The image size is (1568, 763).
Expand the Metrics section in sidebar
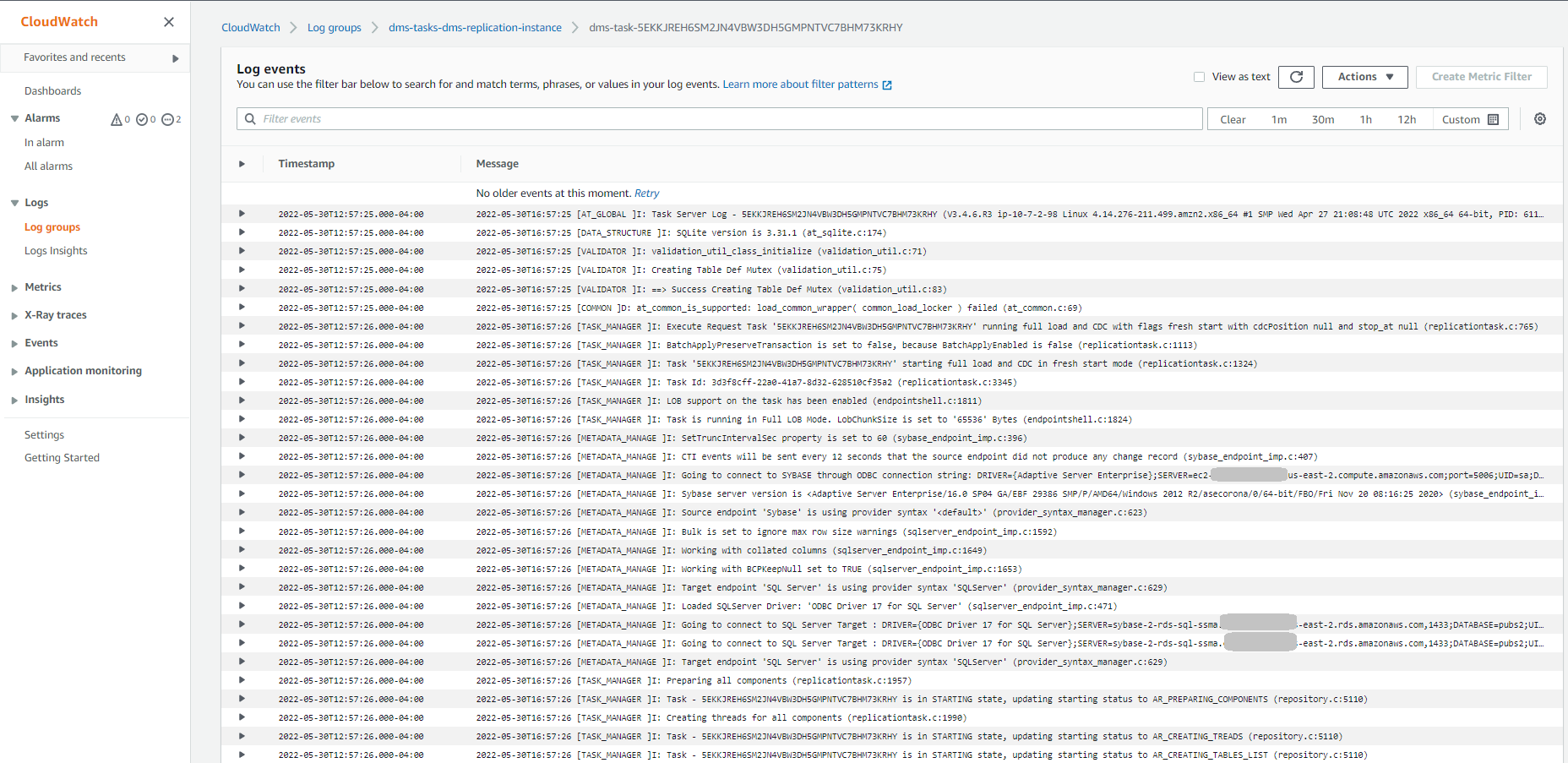15,288
